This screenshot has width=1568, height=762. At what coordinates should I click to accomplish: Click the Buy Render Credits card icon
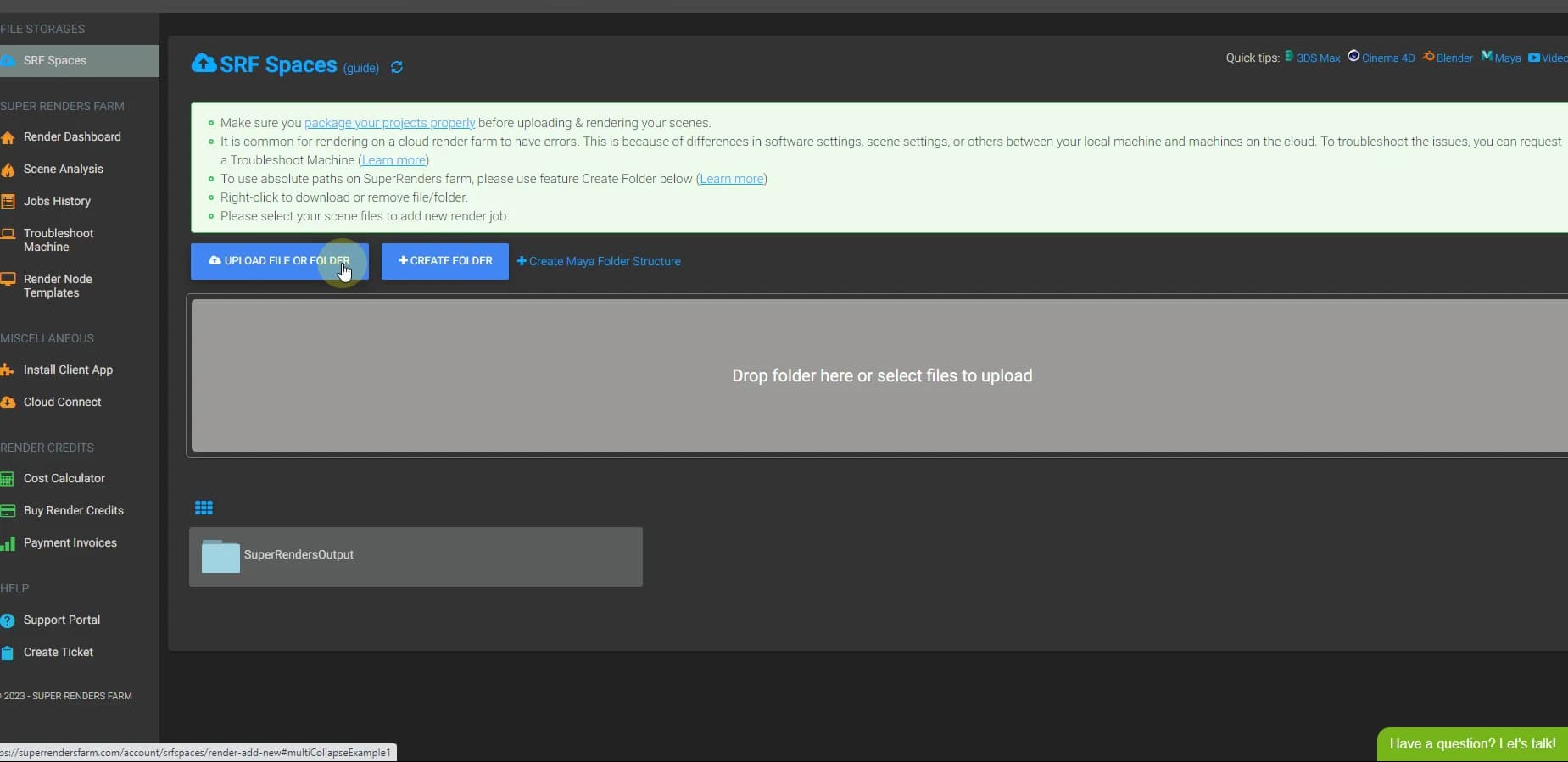(8, 511)
